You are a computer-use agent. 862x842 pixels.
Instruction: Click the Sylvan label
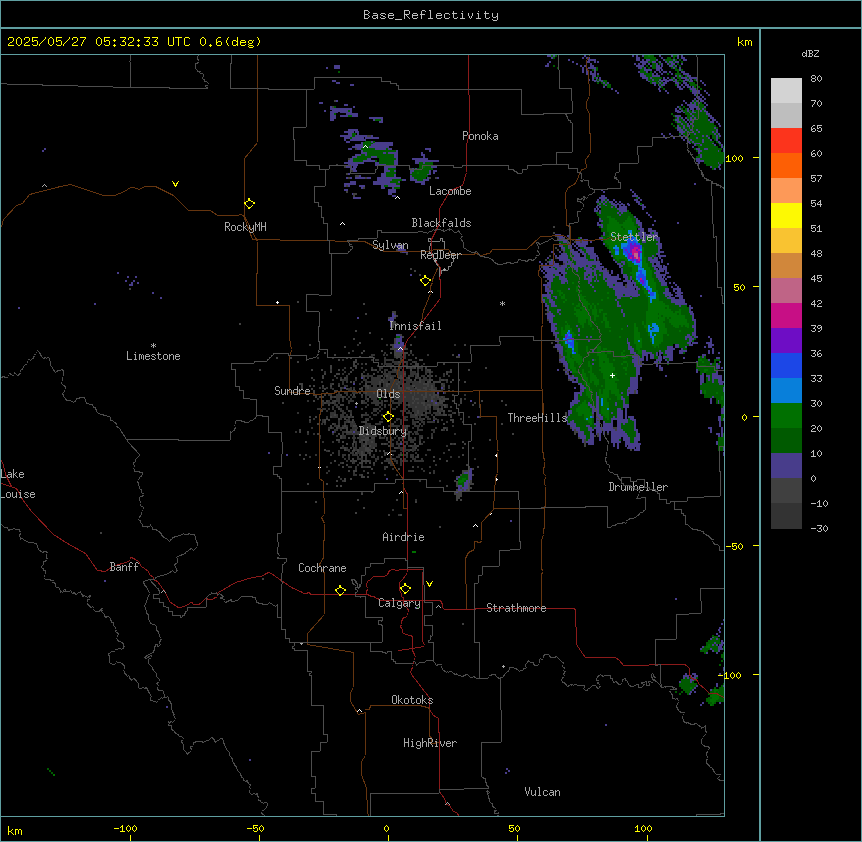coord(390,245)
